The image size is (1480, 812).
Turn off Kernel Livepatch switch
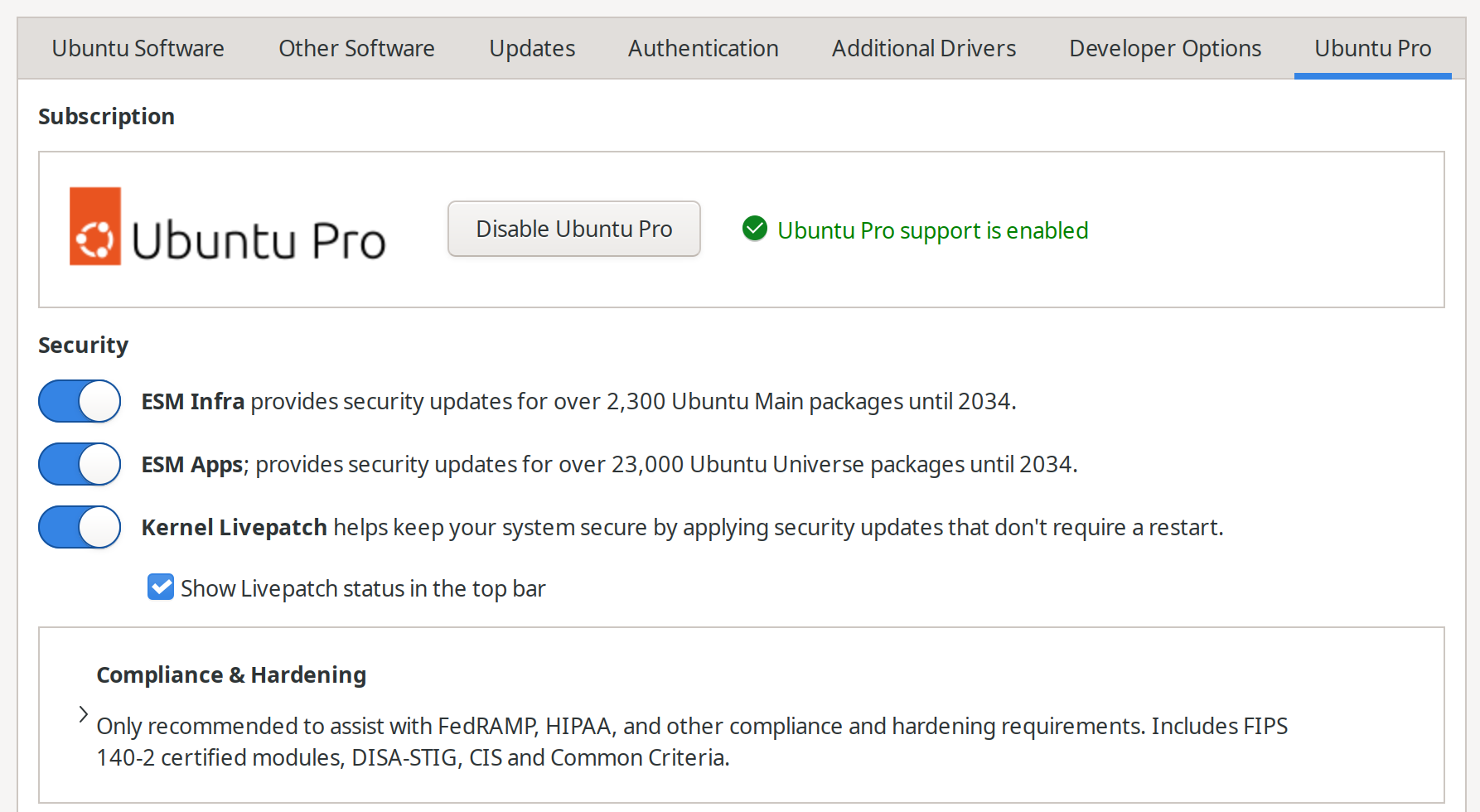(80, 527)
